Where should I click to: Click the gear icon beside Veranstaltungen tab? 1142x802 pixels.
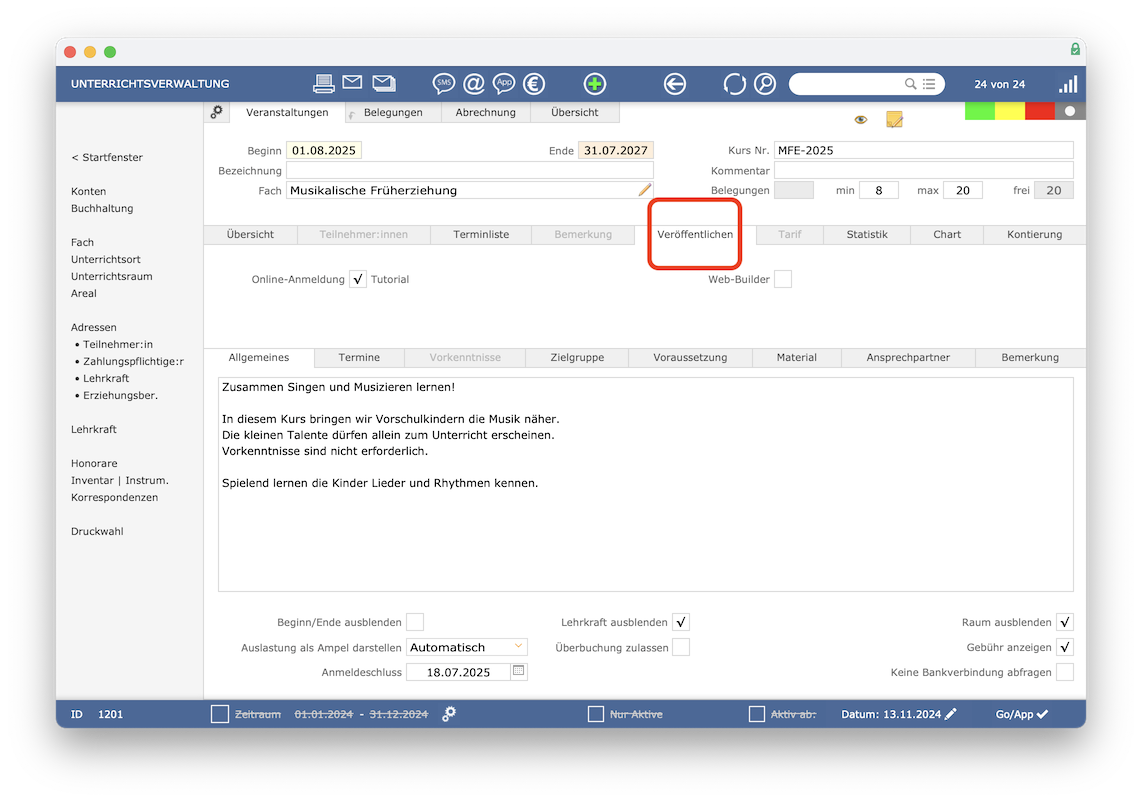tap(216, 112)
